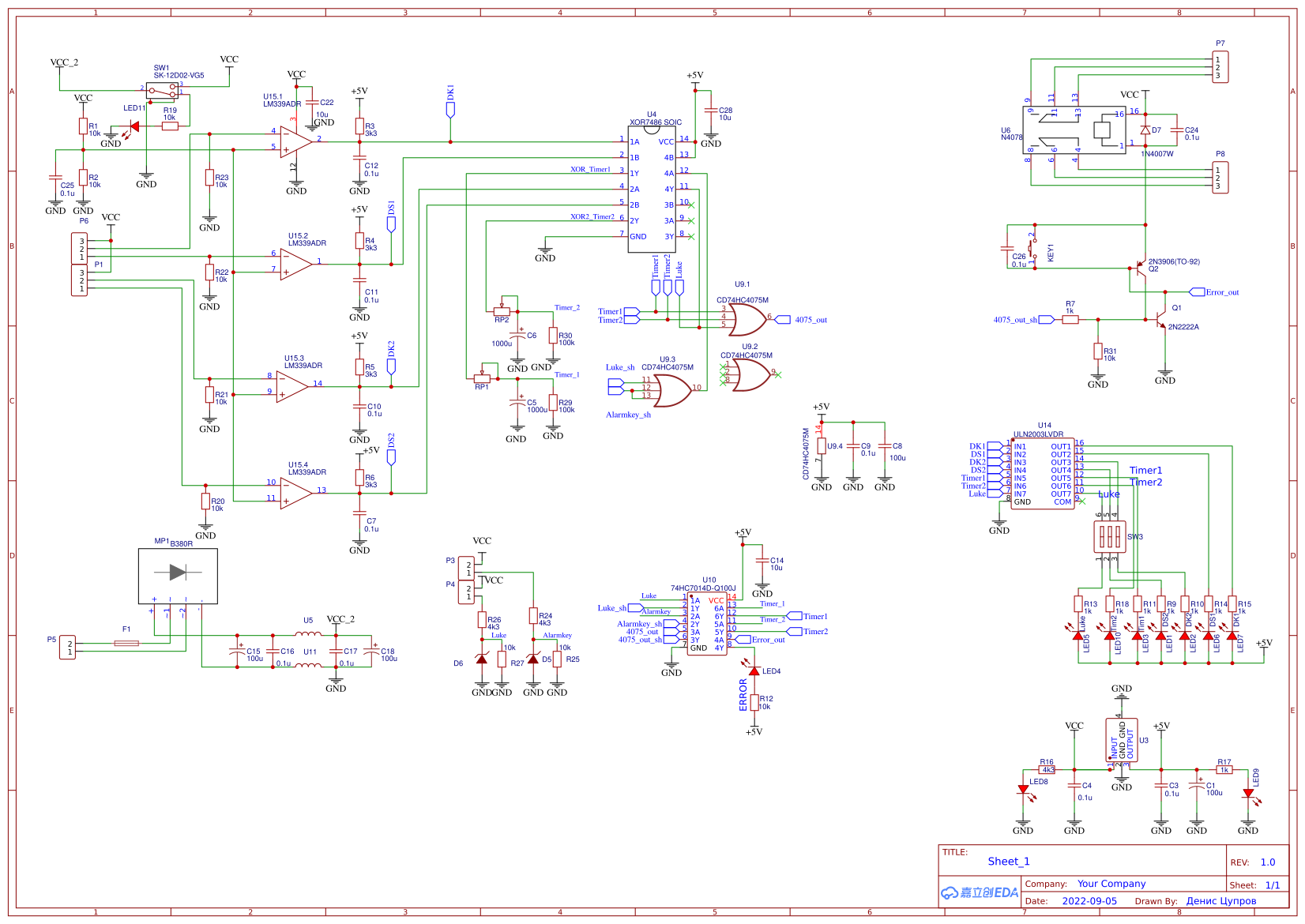Select relay U6 N4078

click(1073, 130)
